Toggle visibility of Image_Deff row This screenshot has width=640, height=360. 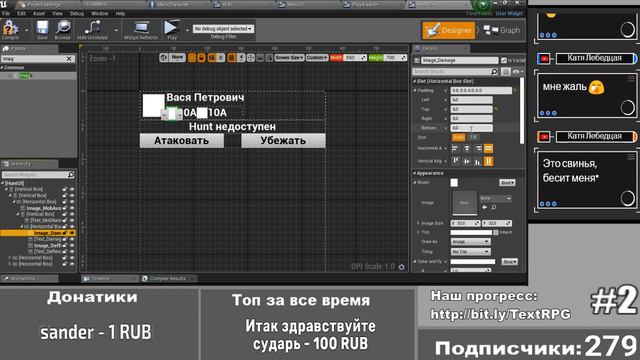pos(72,245)
